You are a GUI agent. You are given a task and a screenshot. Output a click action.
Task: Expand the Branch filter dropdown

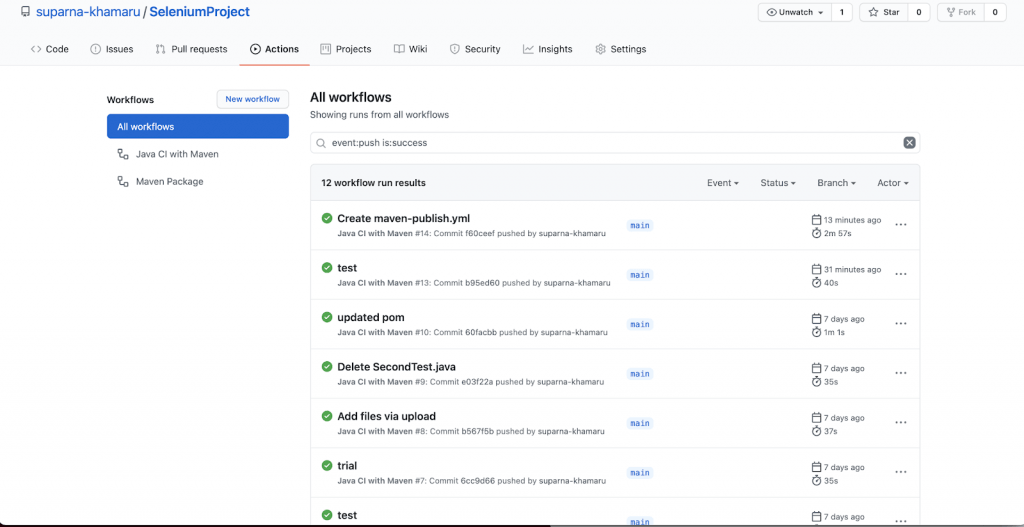(836, 183)
